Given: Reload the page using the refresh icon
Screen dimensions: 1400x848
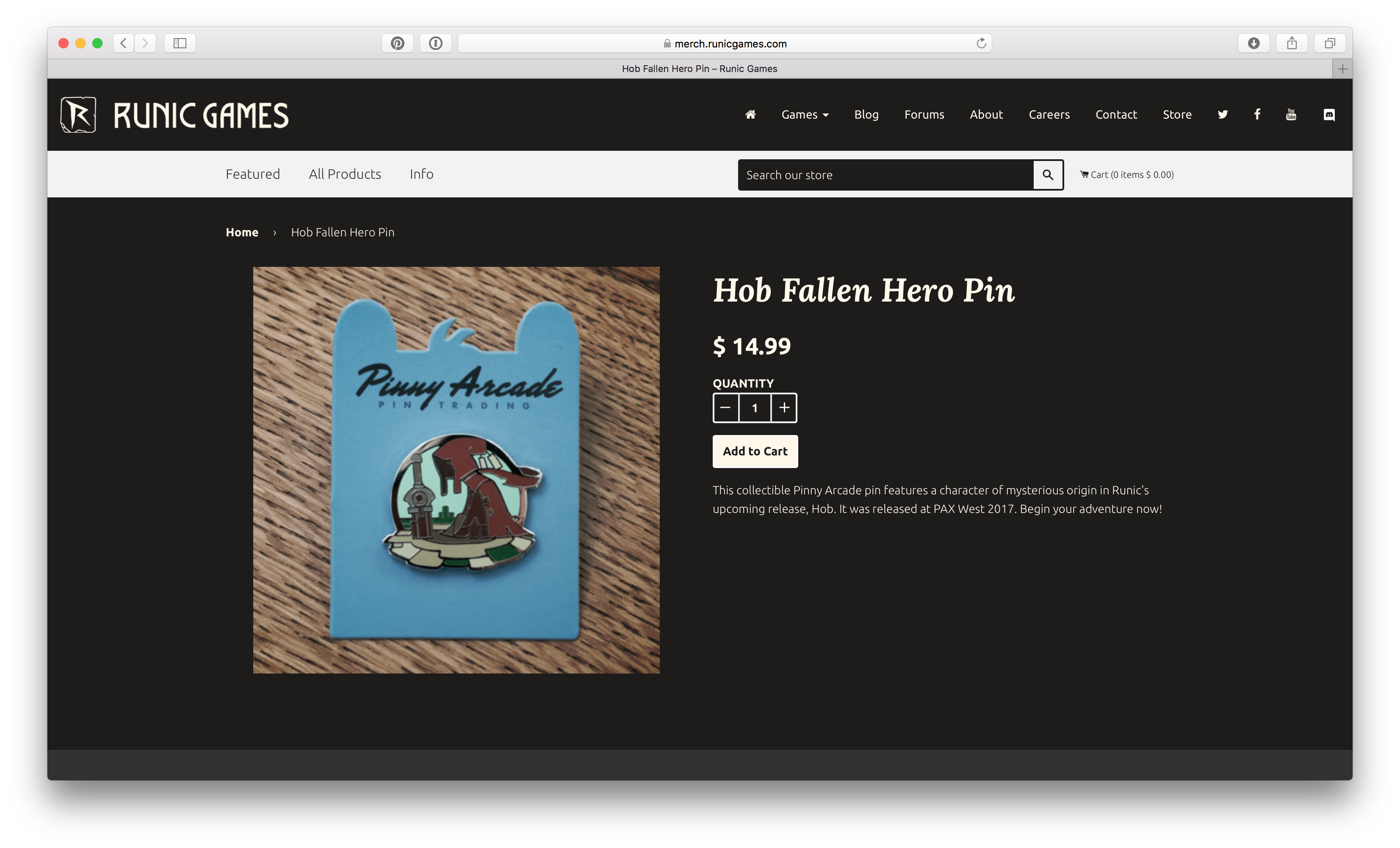Looking at the screenshot, I should tap(981, 43).
